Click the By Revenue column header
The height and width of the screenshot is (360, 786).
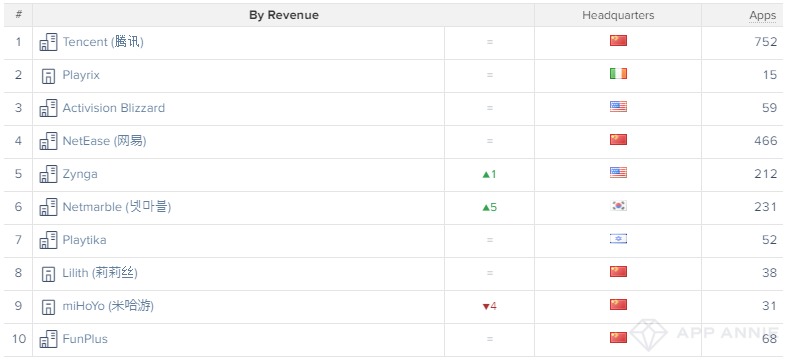click(x=284, y=15)
